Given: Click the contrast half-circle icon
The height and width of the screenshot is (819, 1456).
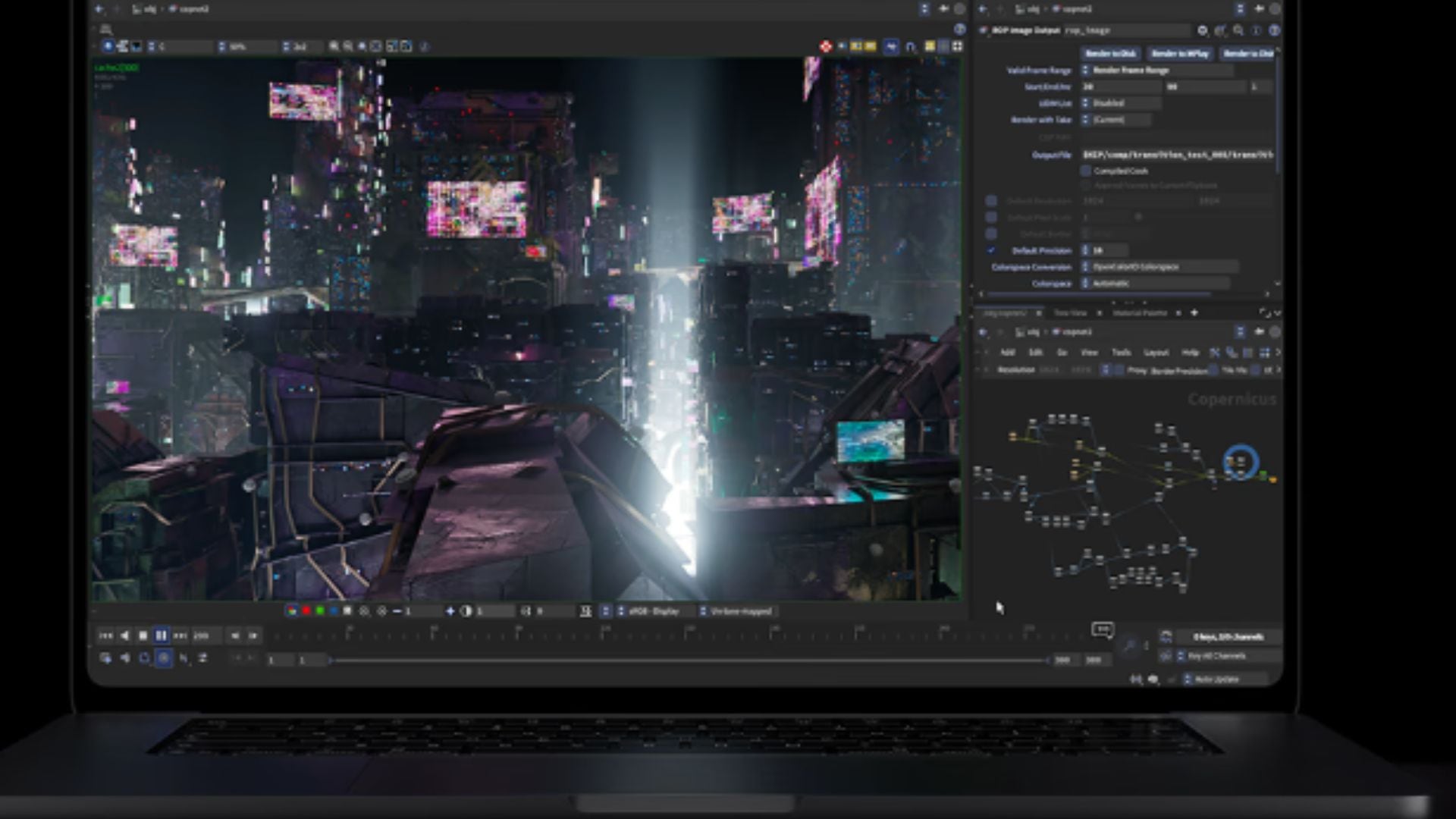Looking at the screenshot, I should pos(466,611).
